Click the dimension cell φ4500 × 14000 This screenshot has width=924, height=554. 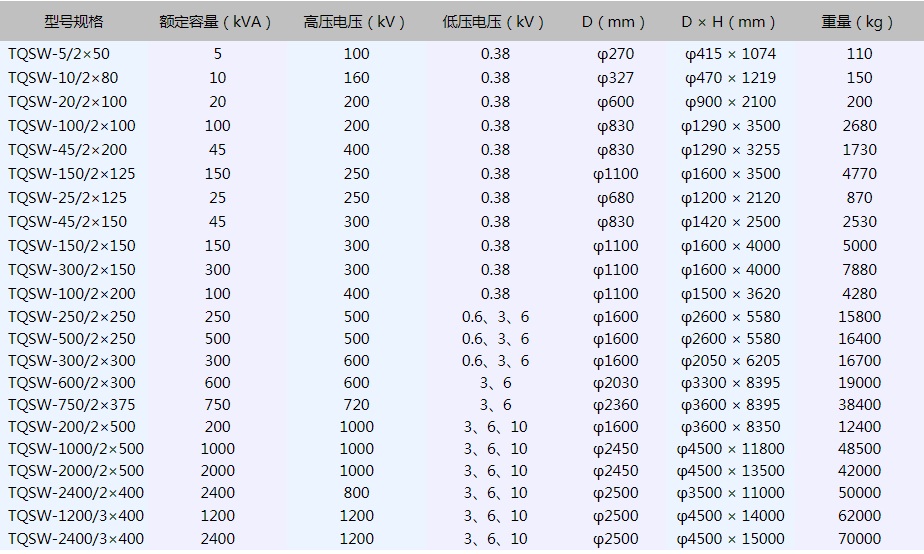point(730,516)
